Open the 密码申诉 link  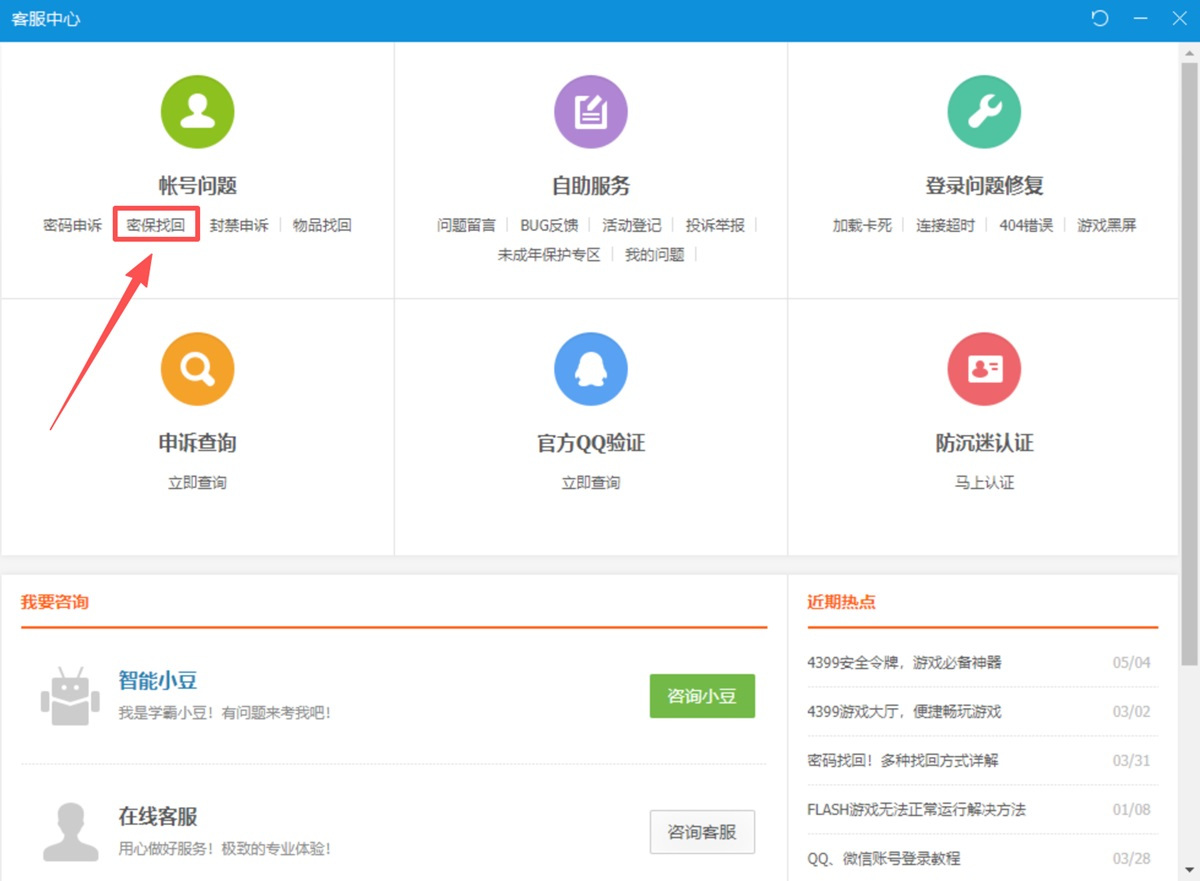[x=73, y=225]
